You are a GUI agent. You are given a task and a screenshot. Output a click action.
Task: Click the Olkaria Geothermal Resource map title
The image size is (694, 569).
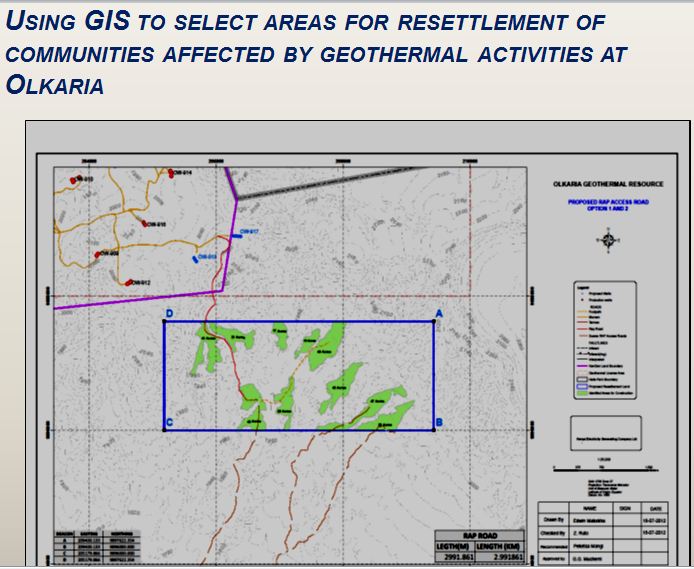coord(606,185)
